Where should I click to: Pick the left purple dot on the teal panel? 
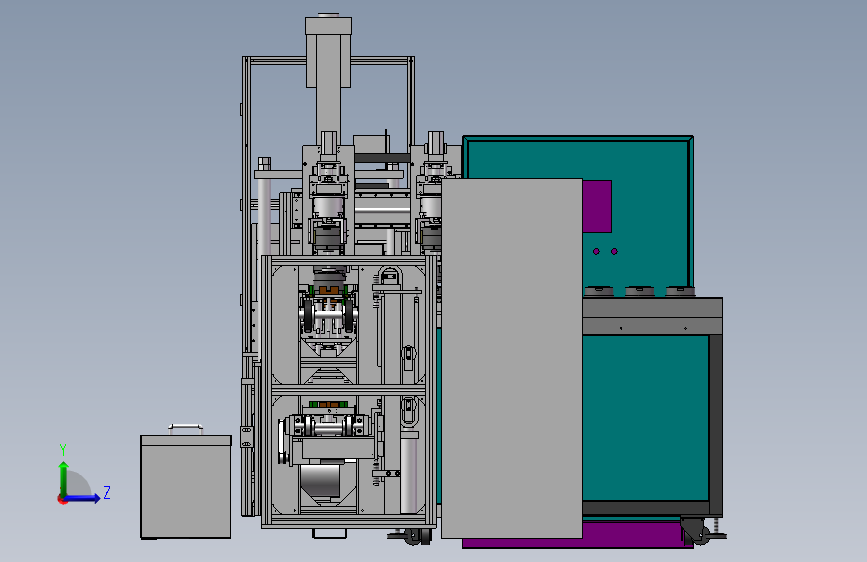(x=596, y=251)
